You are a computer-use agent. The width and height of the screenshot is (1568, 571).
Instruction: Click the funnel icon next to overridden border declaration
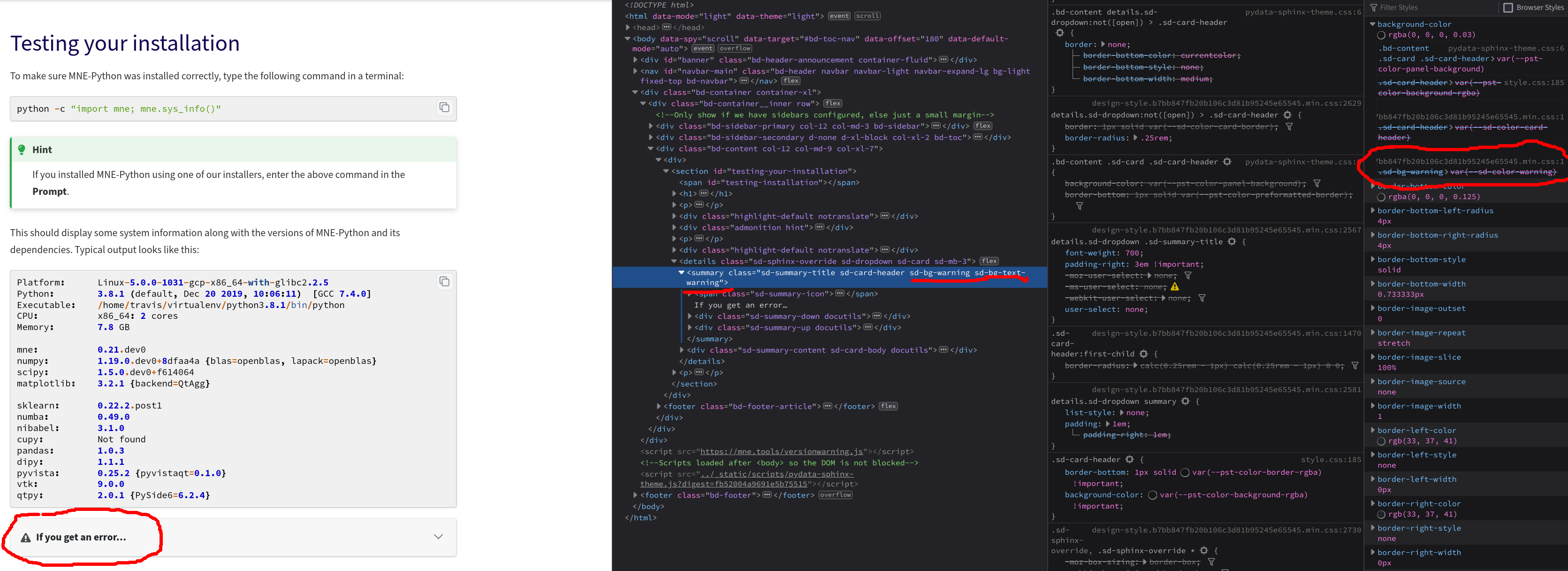point(1290,126)
